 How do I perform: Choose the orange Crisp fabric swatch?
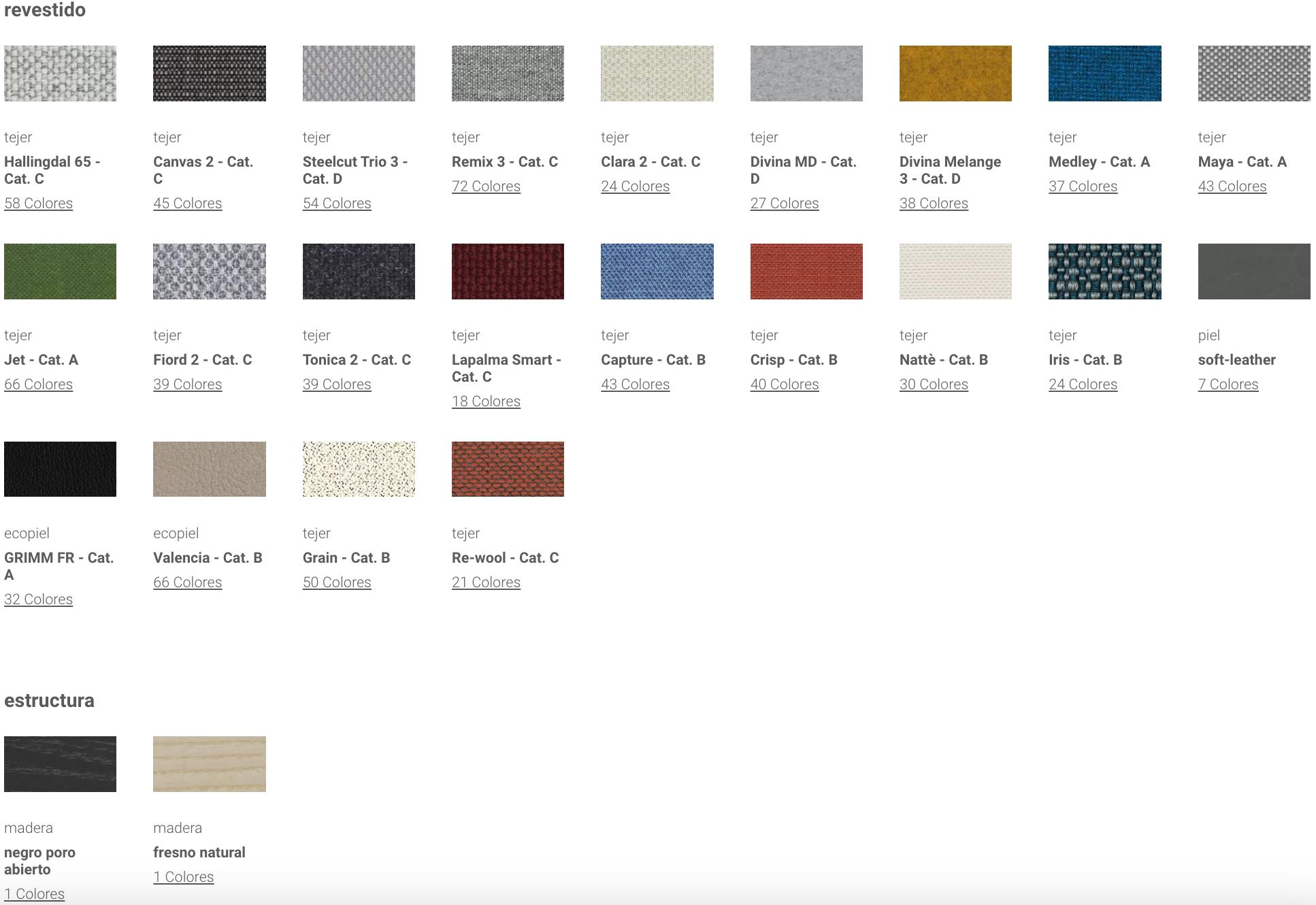806,271
